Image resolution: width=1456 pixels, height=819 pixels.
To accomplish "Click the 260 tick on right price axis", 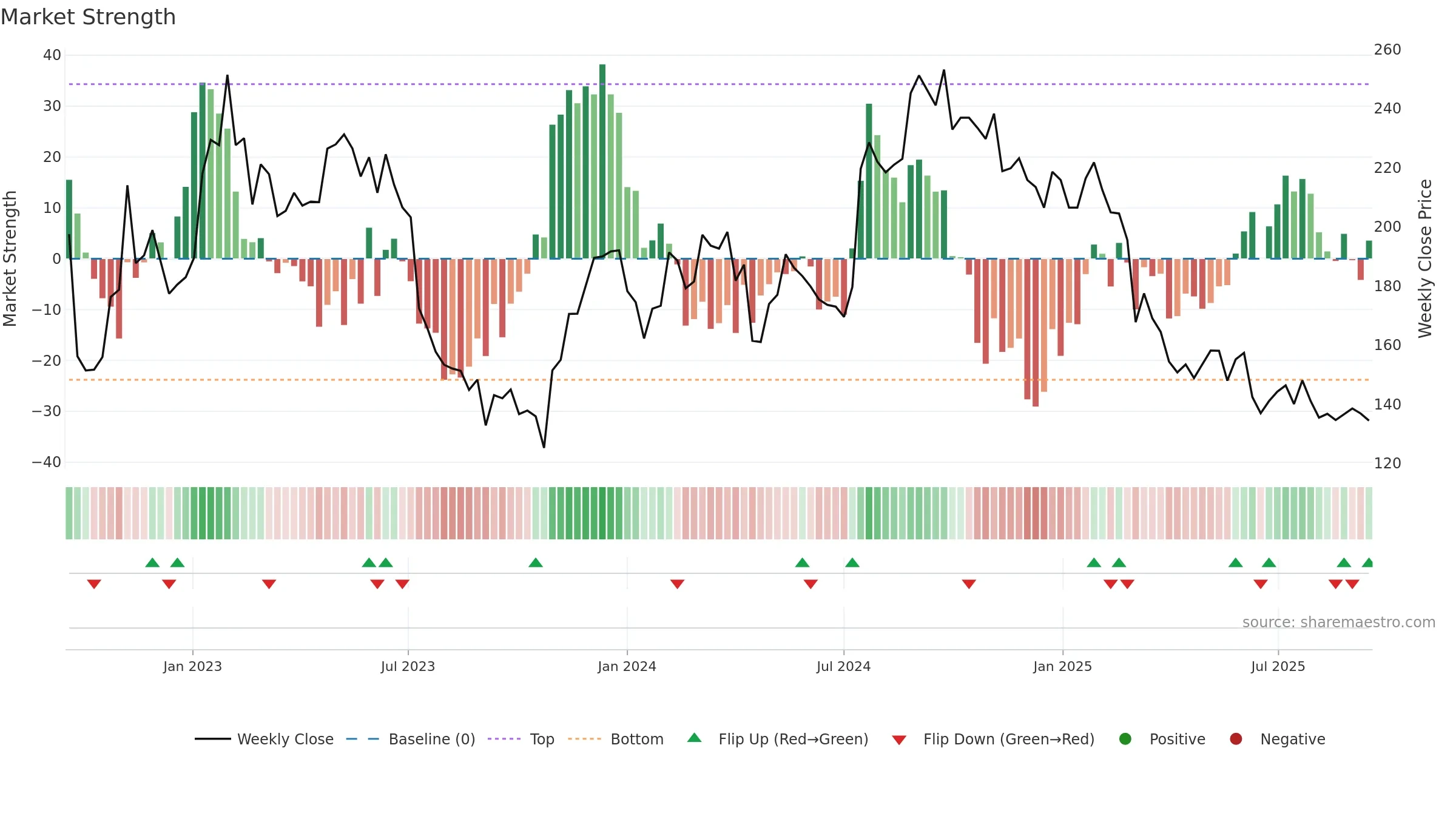I will (x=1387, y=50).
